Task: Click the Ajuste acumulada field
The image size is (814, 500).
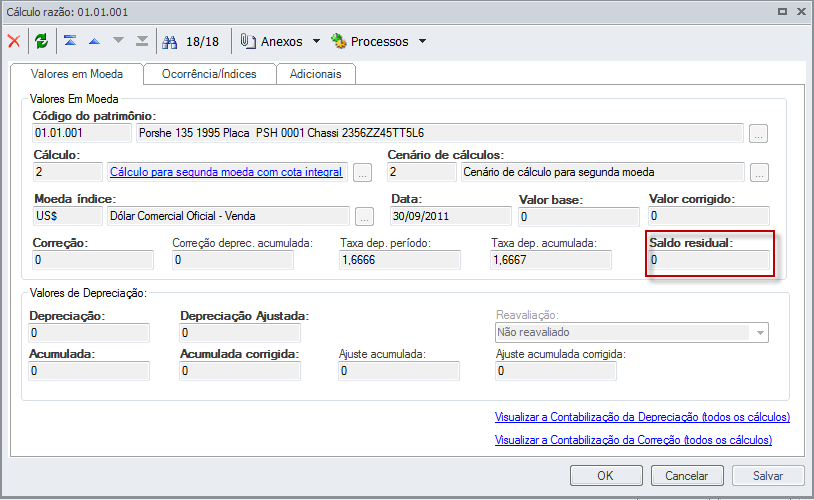Action: pos(399,371)
